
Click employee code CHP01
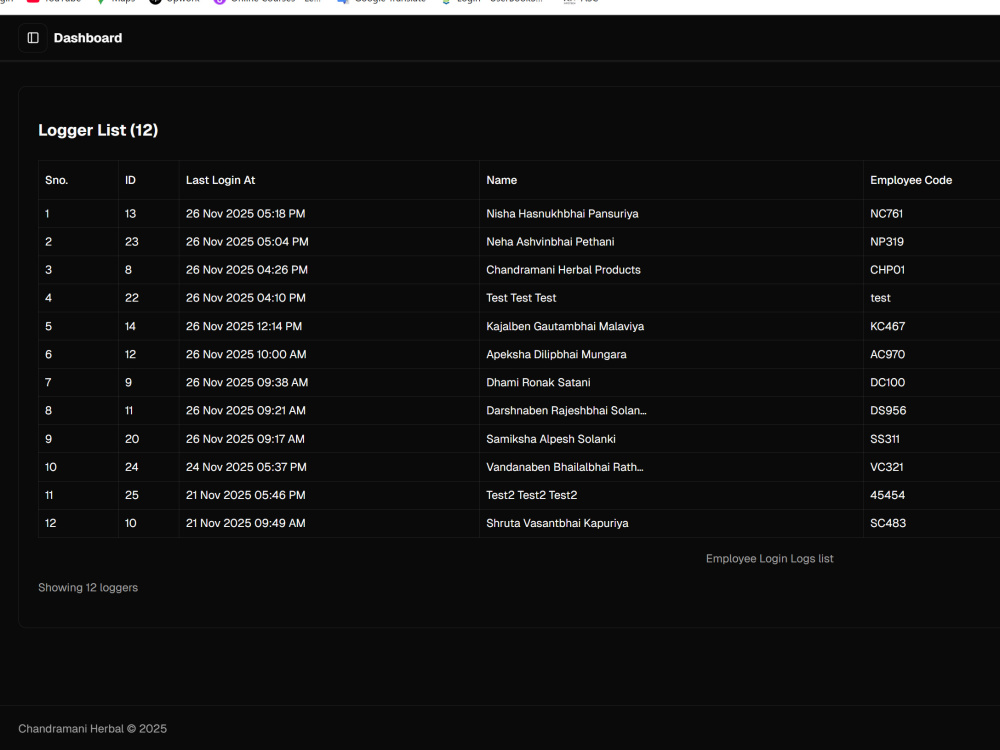coord(887,270)
